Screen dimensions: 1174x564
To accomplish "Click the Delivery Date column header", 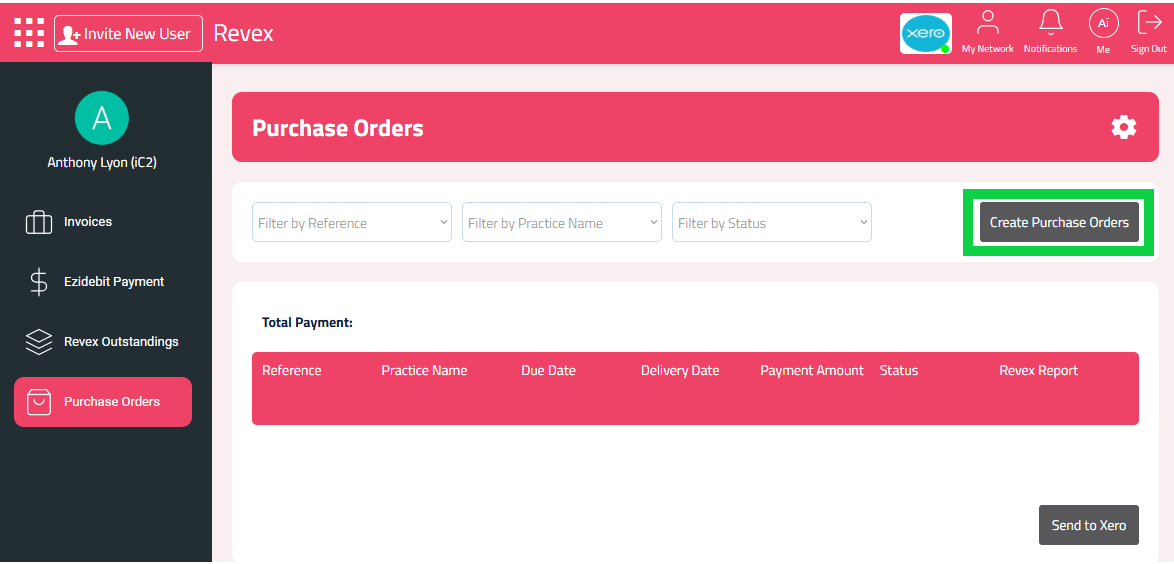I will (680, 371).
